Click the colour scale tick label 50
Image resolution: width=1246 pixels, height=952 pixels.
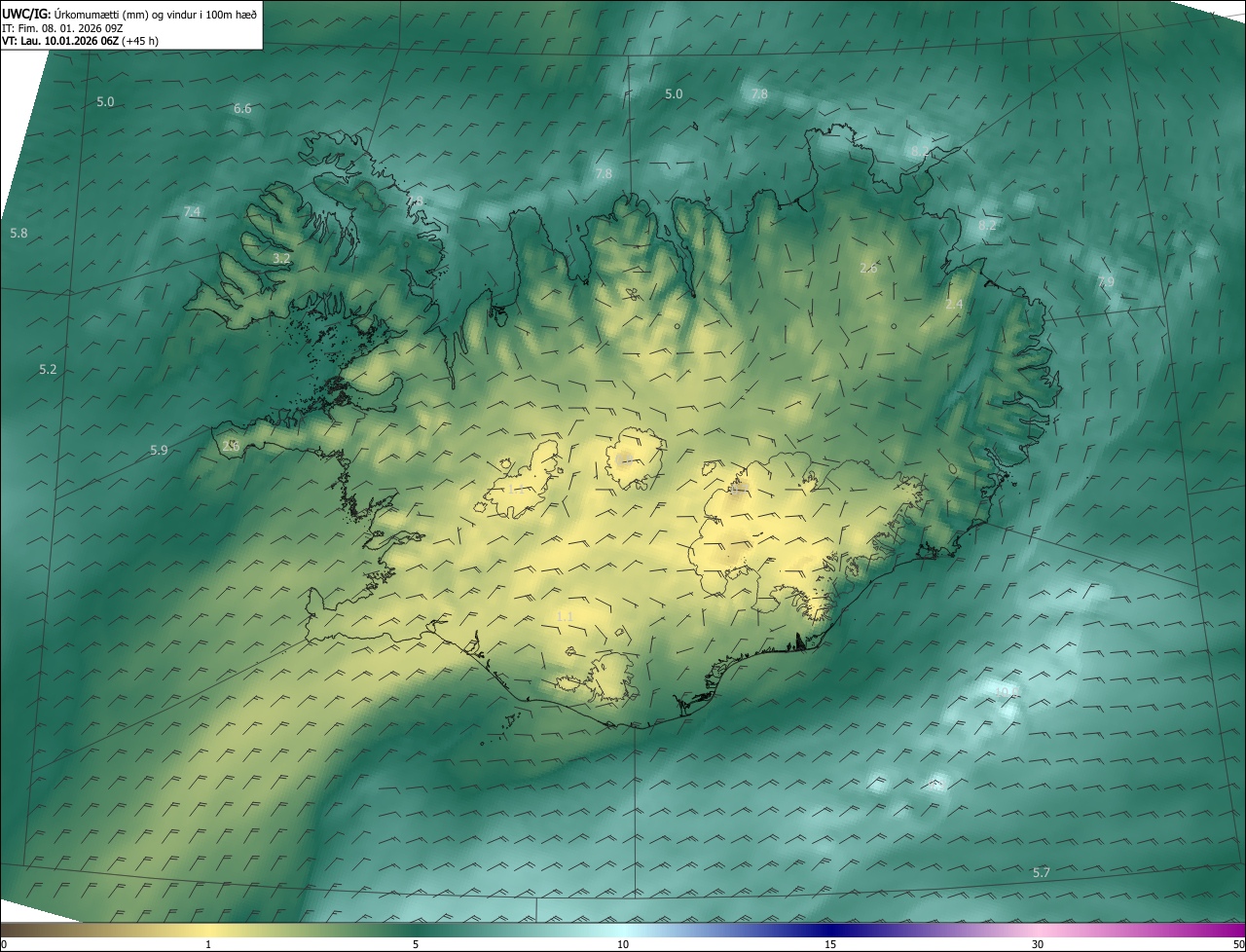pos(1238,944)
